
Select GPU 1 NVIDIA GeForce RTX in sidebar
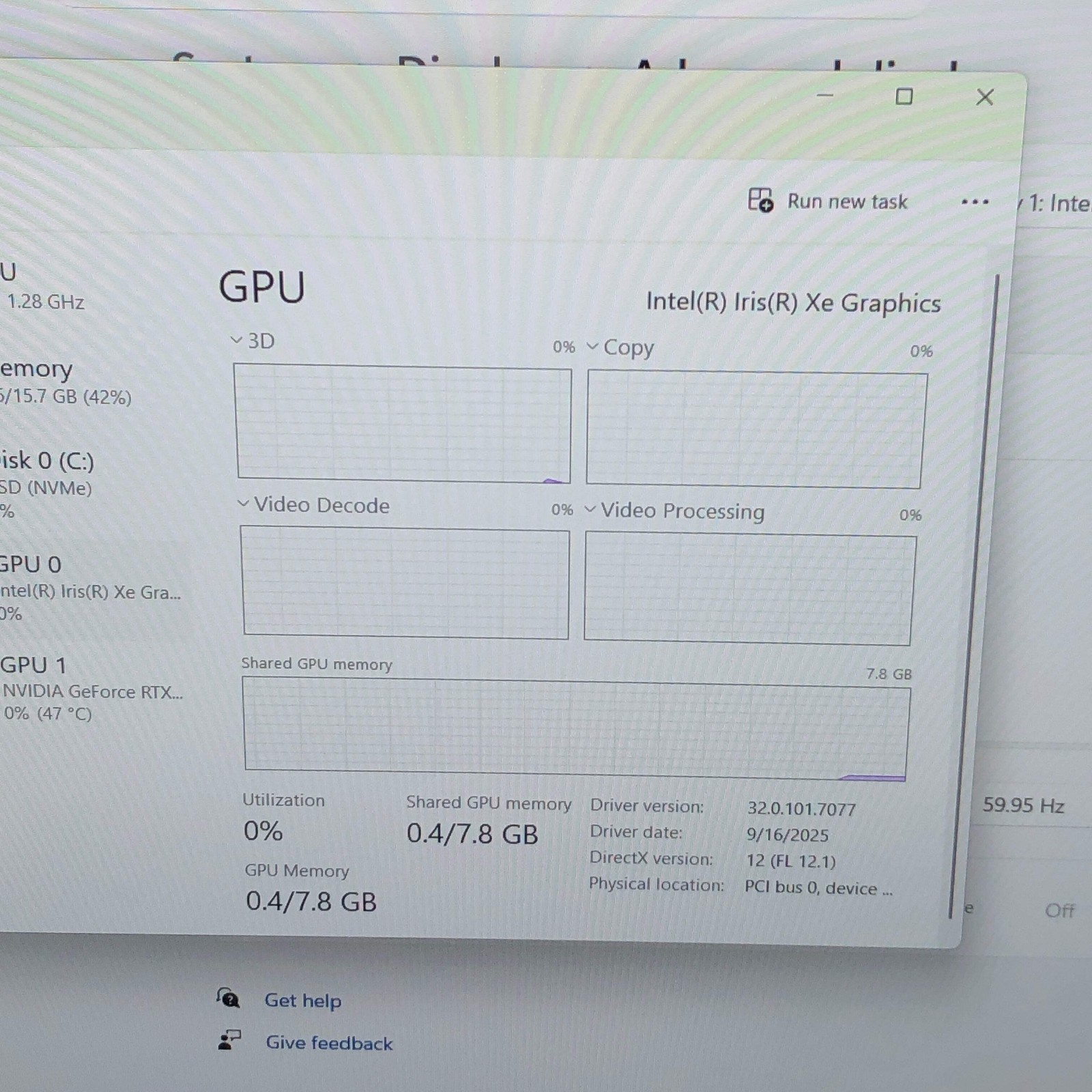click(91, 689)
